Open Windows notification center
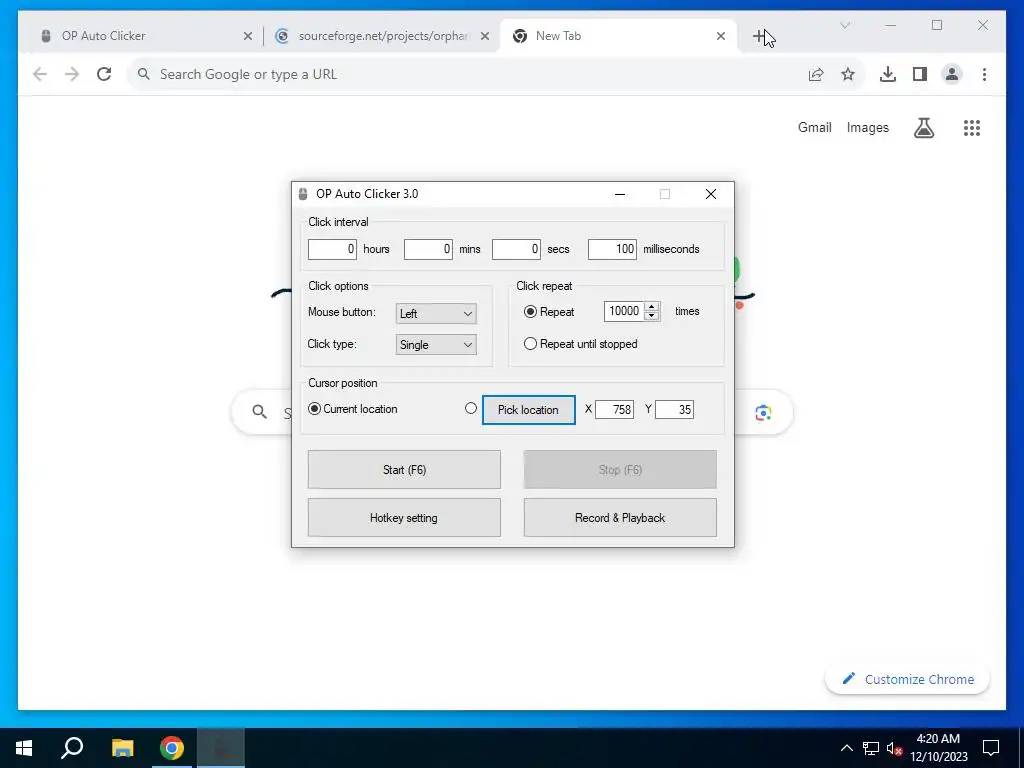1024x768 pixels. point(991,748)
